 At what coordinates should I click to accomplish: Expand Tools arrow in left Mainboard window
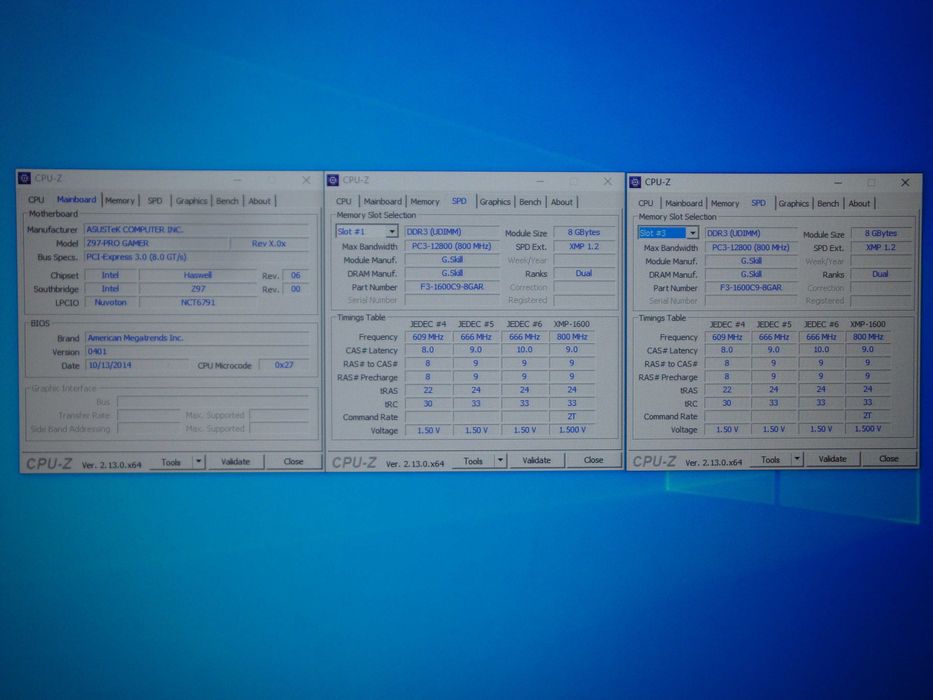198,462
